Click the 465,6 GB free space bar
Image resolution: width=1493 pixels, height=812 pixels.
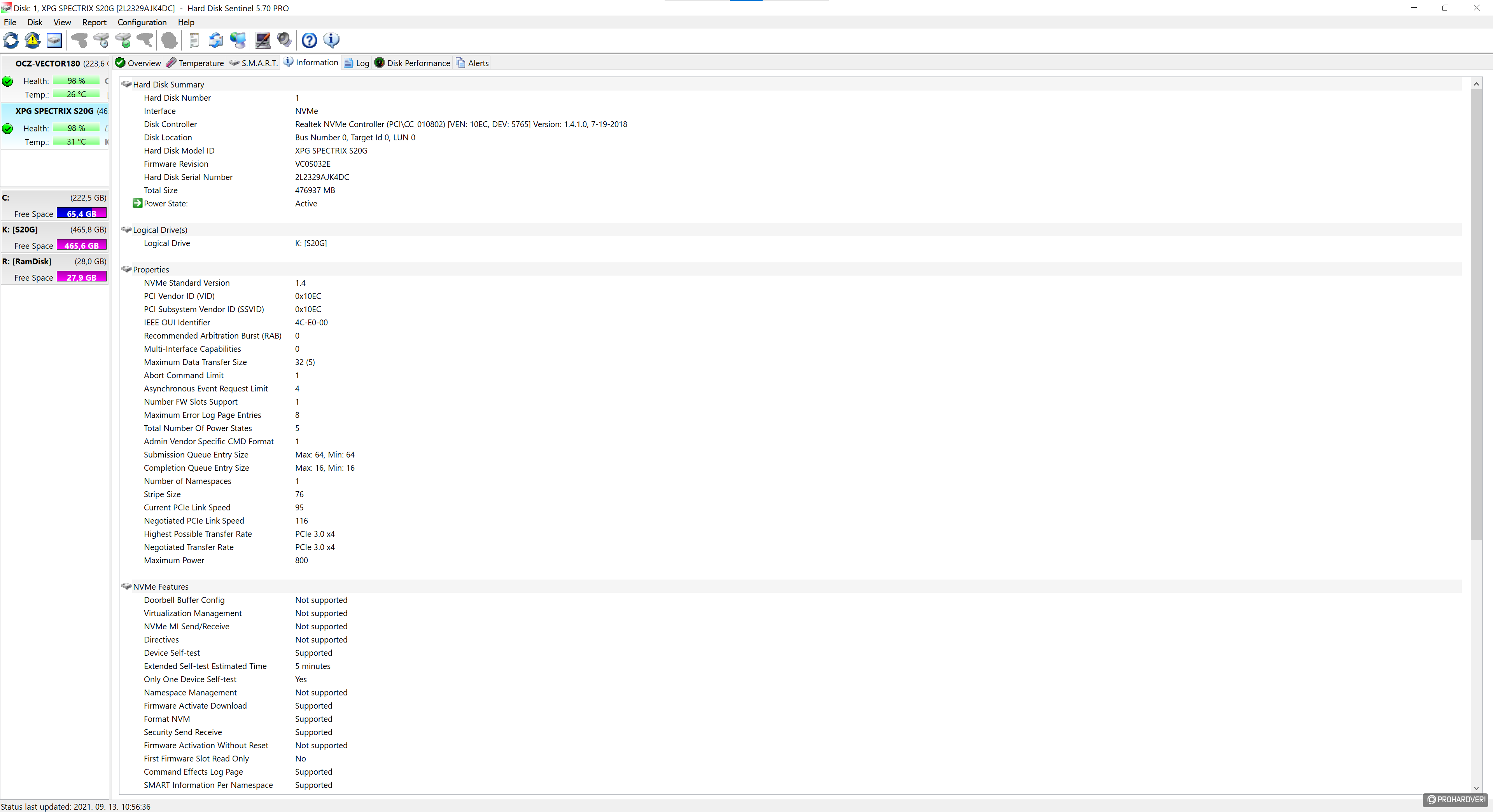pos(82,246)
